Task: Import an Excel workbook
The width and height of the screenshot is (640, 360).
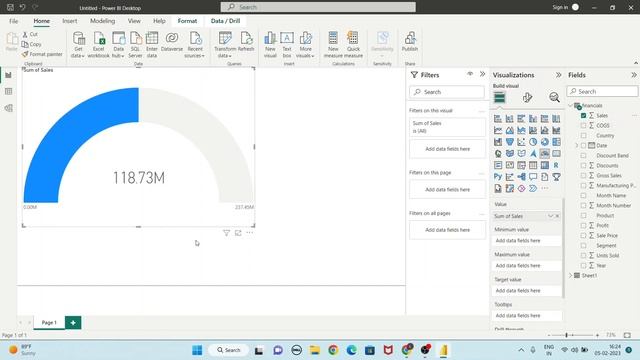Action: pos(98,44)
